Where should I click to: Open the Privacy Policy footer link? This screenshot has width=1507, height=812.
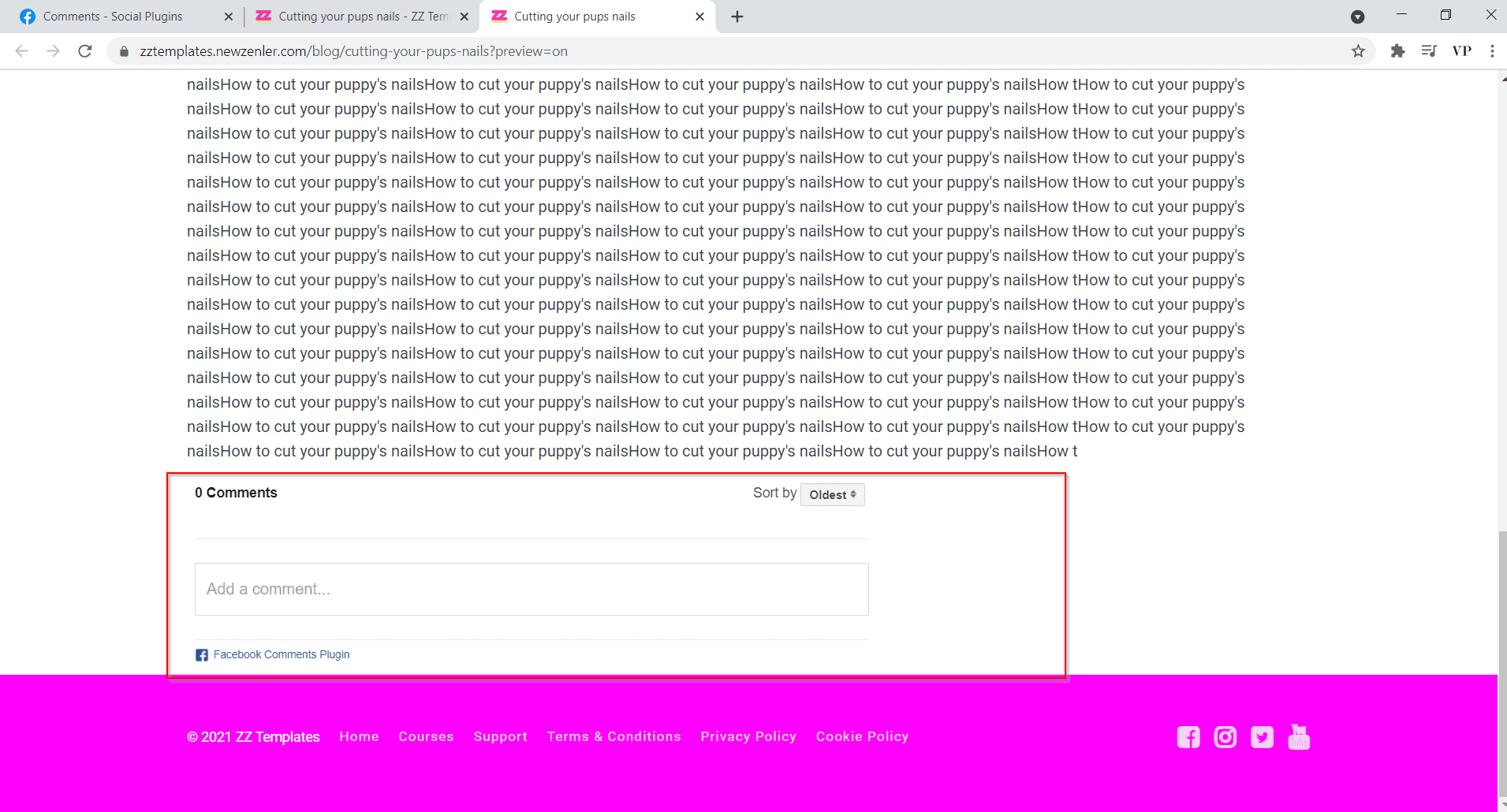click(x=748, y=736)
